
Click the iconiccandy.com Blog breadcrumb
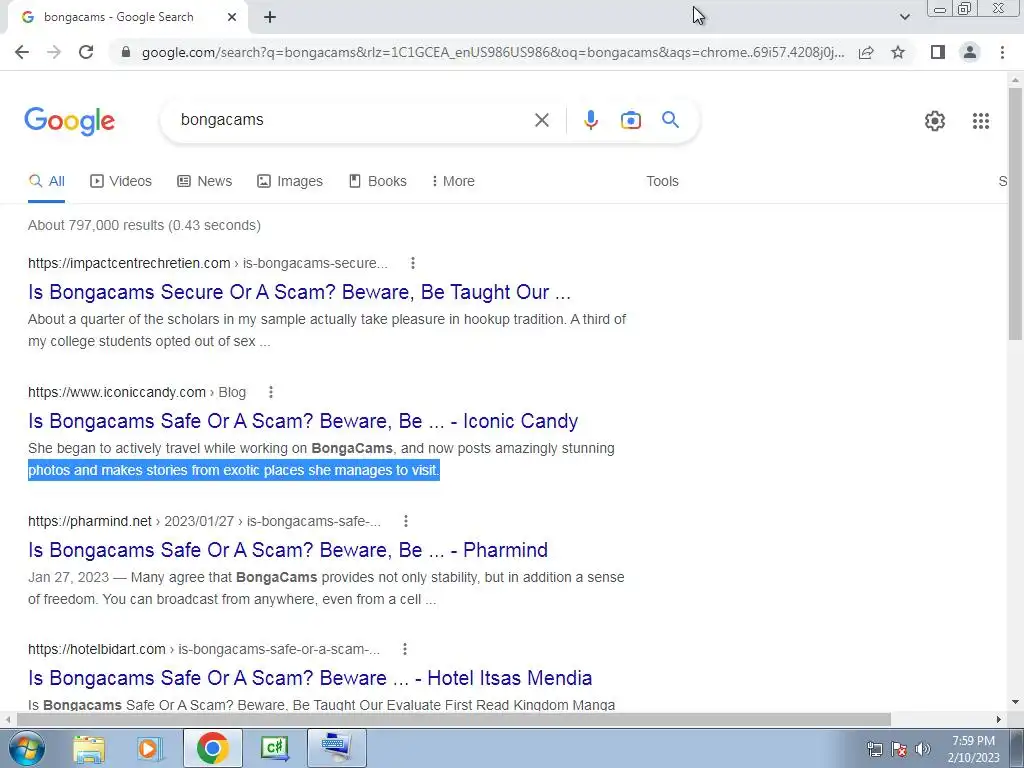[x=137, y=392]
